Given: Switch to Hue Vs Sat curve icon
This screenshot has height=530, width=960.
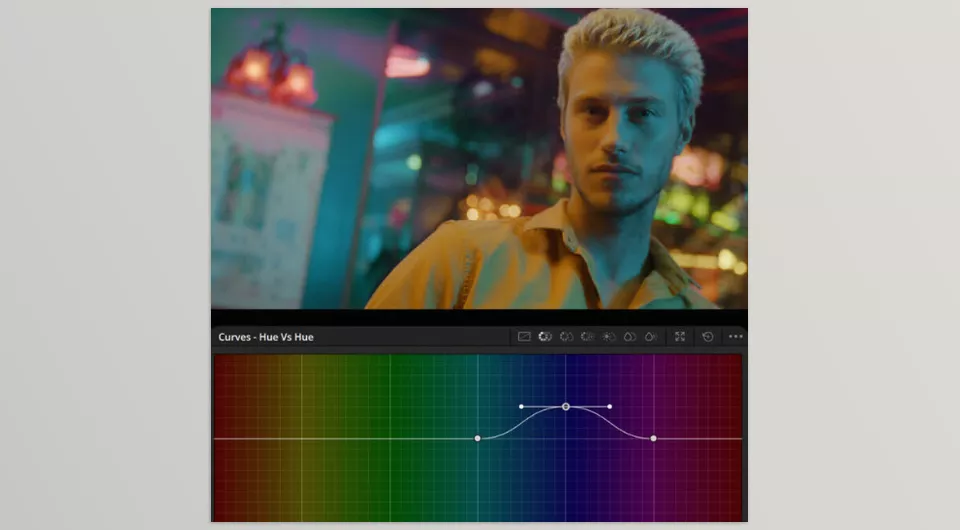Looking at the screenshot, I should coord(566,337).
